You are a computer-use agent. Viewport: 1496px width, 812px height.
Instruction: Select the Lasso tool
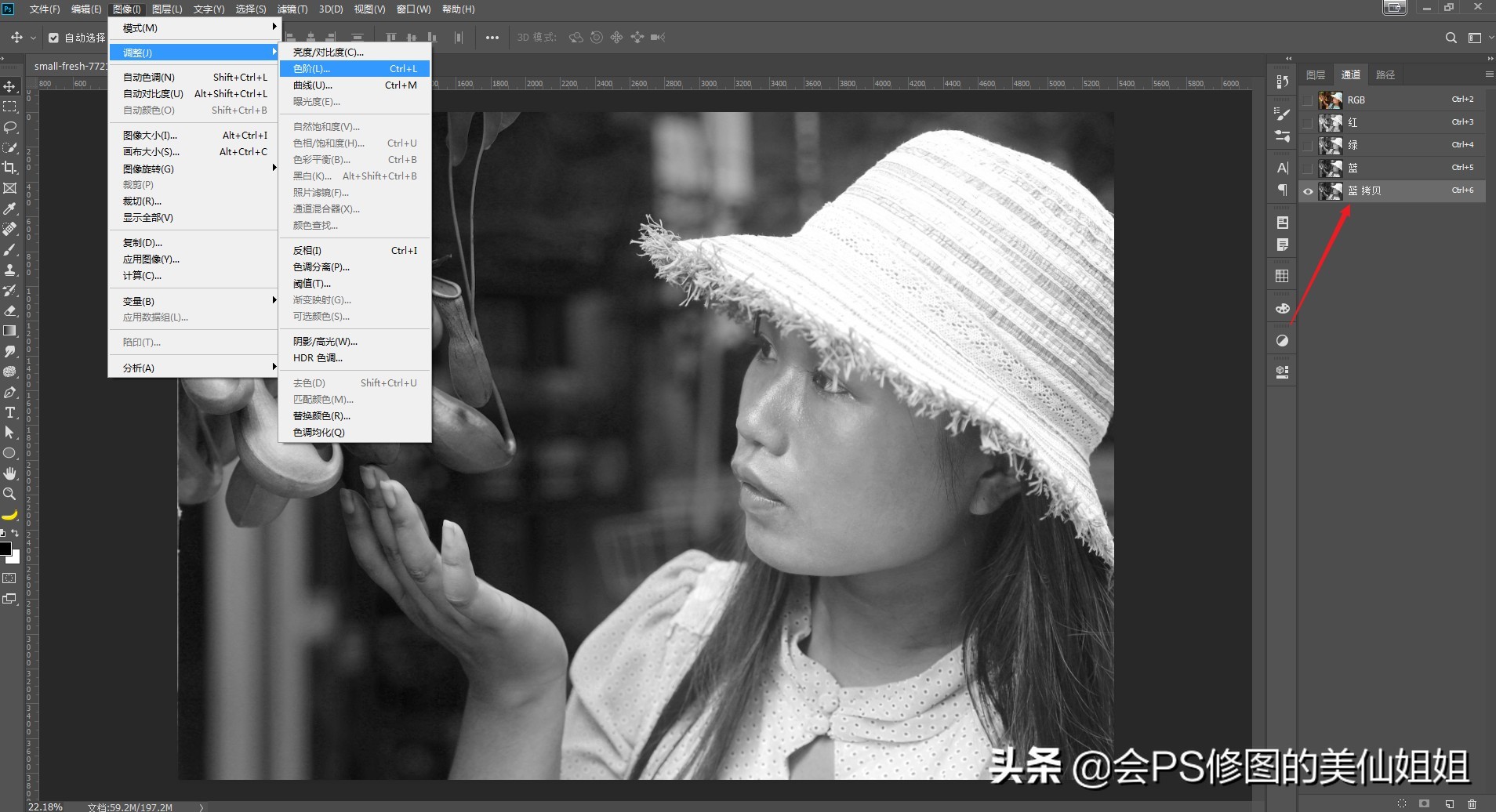pyautogui.click(x=10, y=128)
